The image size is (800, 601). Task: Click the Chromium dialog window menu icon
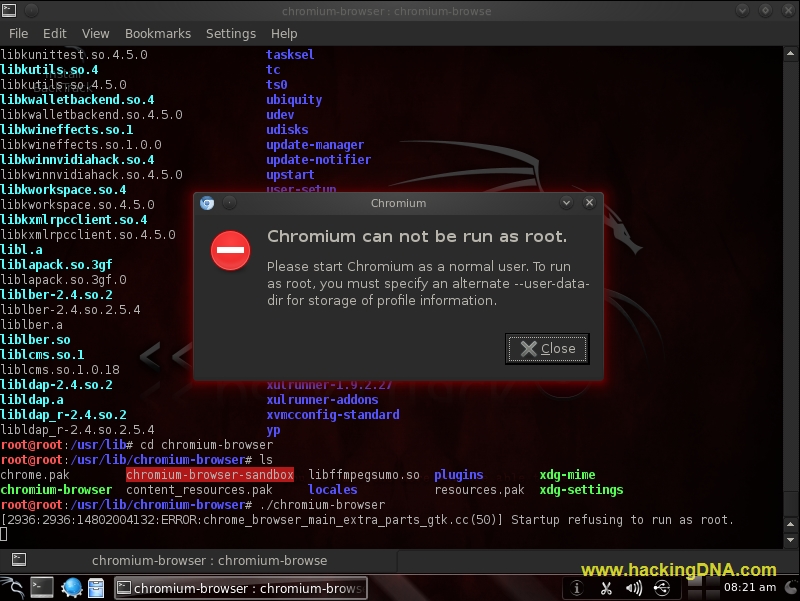[207, 203]
